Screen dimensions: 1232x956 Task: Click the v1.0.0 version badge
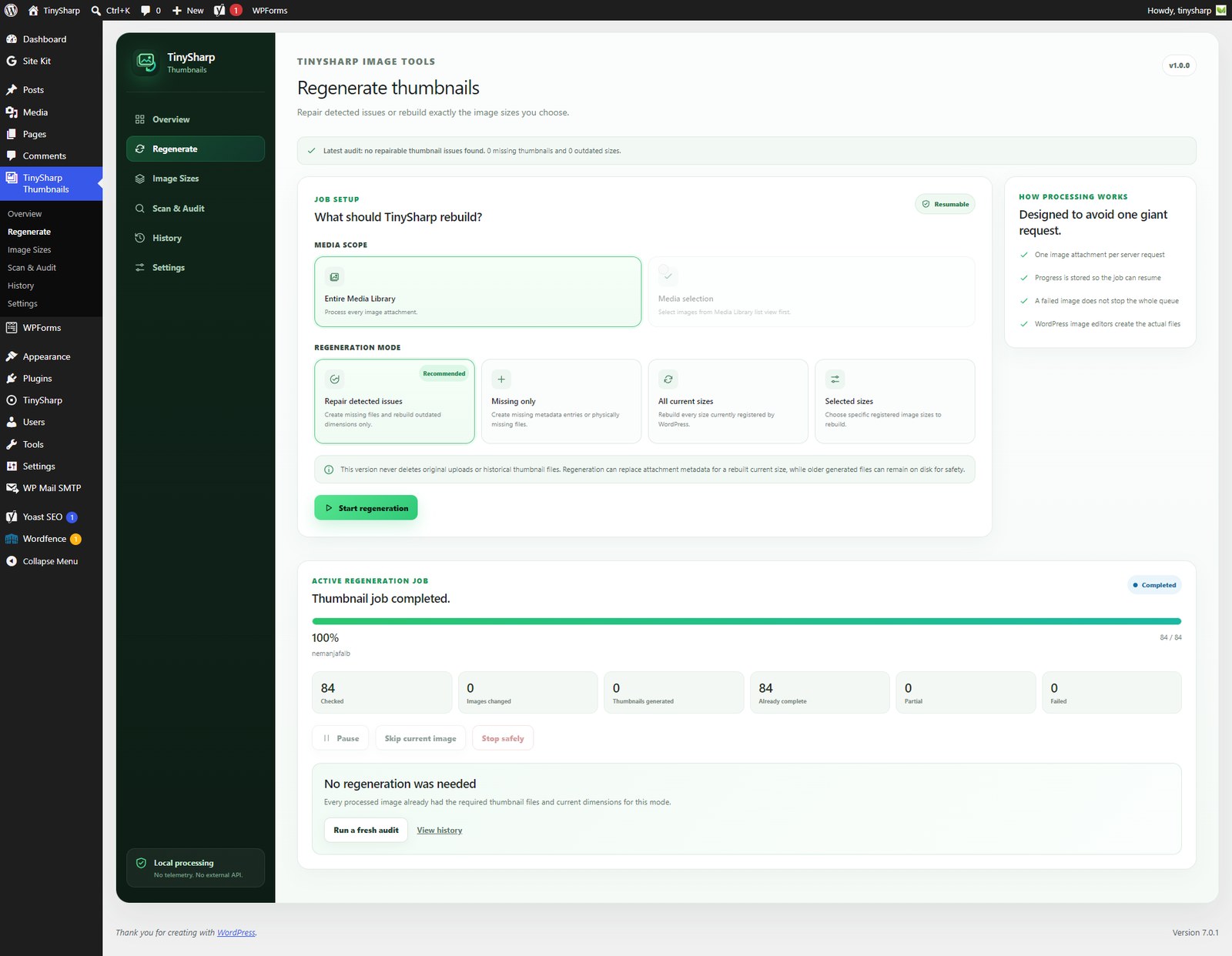click(x=1179, y=65)
